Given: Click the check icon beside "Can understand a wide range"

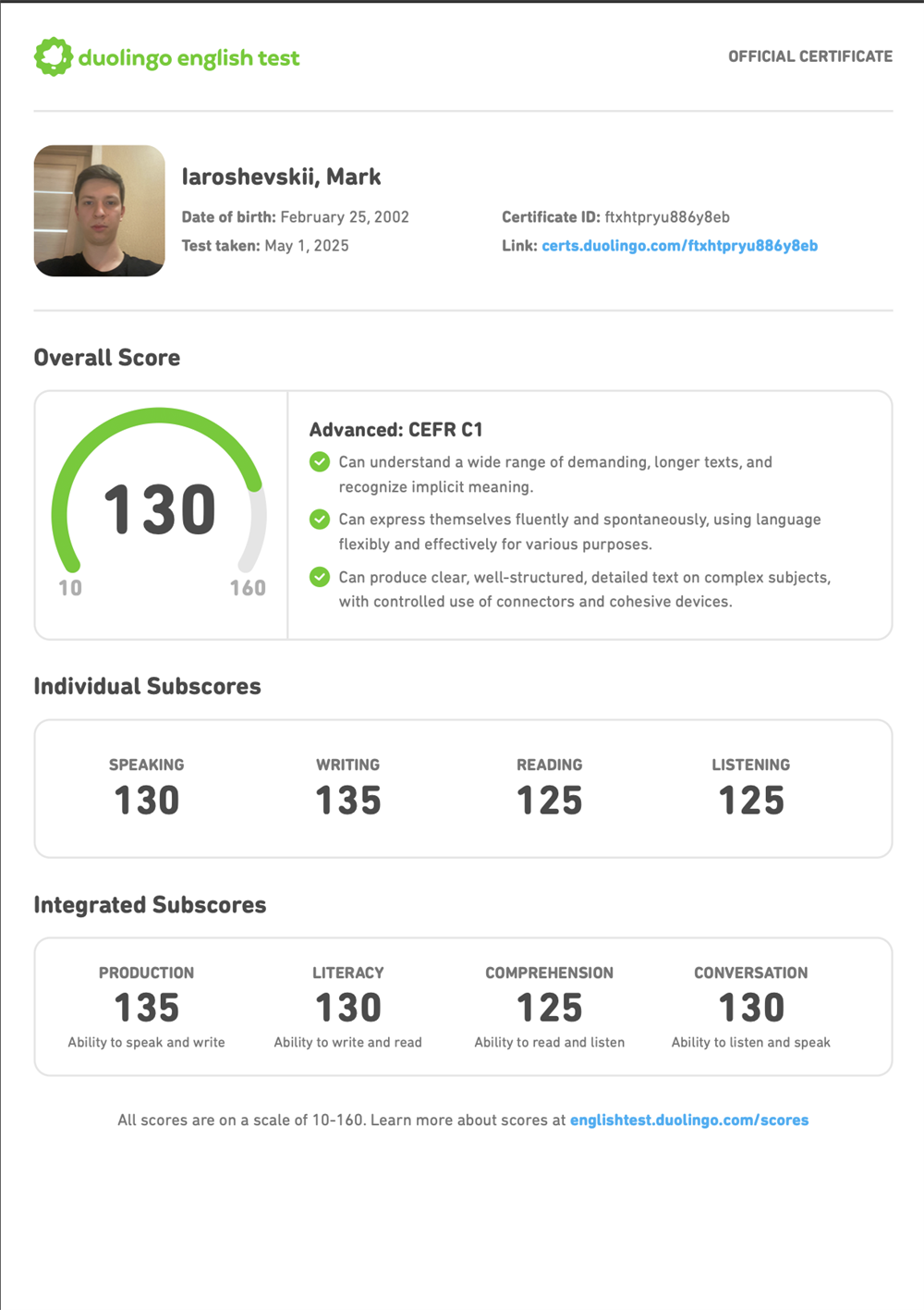Looking at the screenshot, I should click(x=320, y=462).
